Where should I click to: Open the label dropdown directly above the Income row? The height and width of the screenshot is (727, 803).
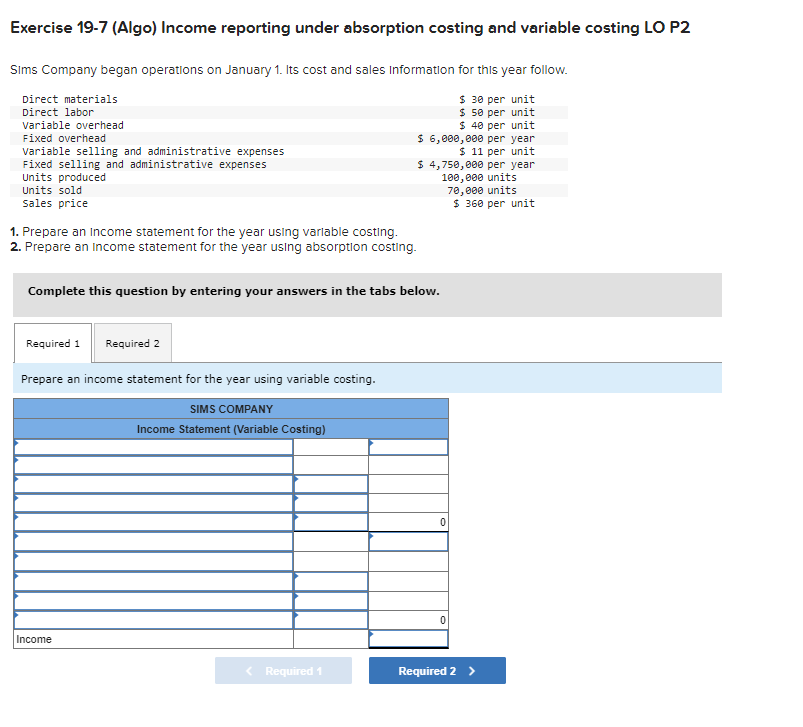(150, 615)
